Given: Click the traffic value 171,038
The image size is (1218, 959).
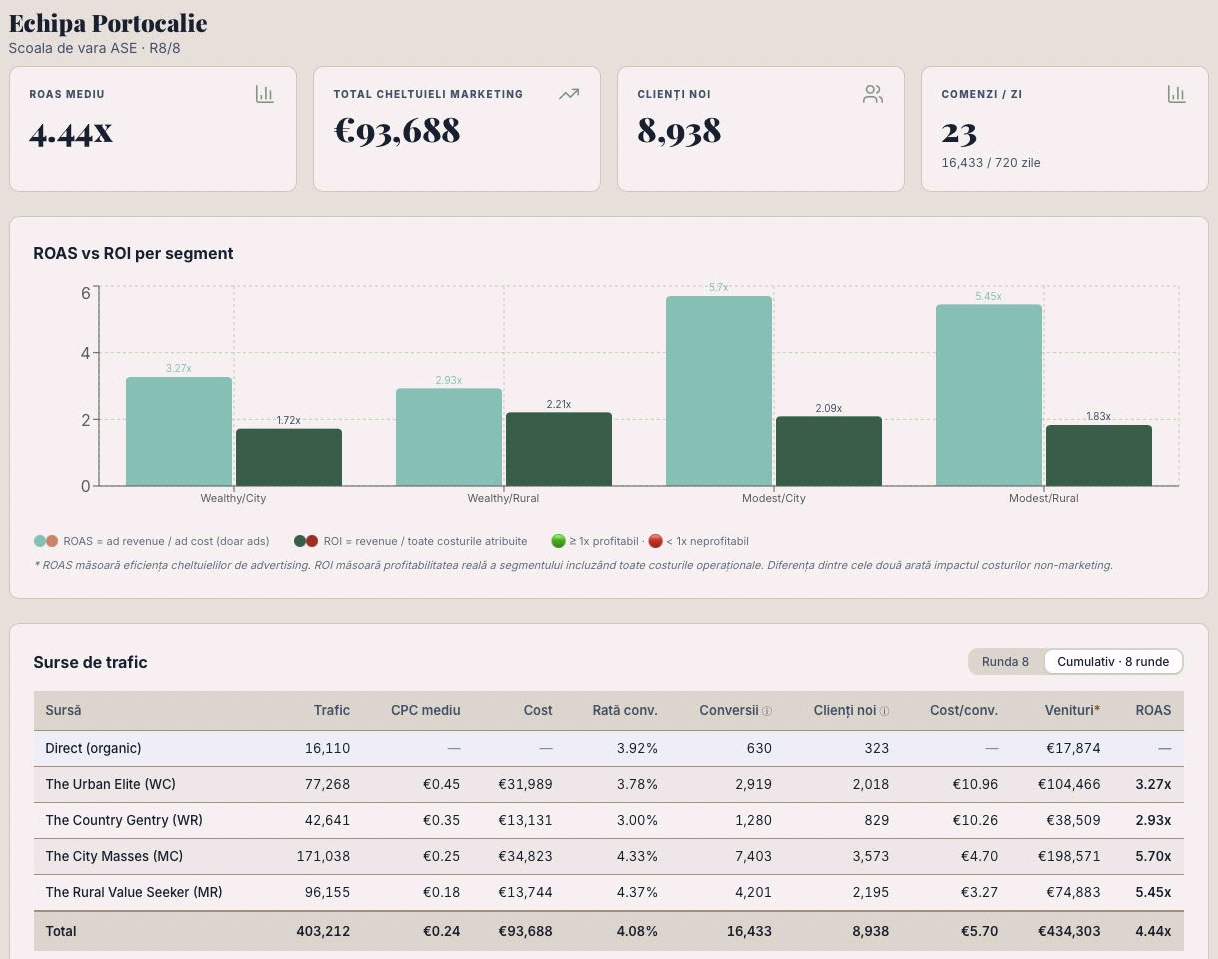Looking at the screenshot, I should 323,856.
